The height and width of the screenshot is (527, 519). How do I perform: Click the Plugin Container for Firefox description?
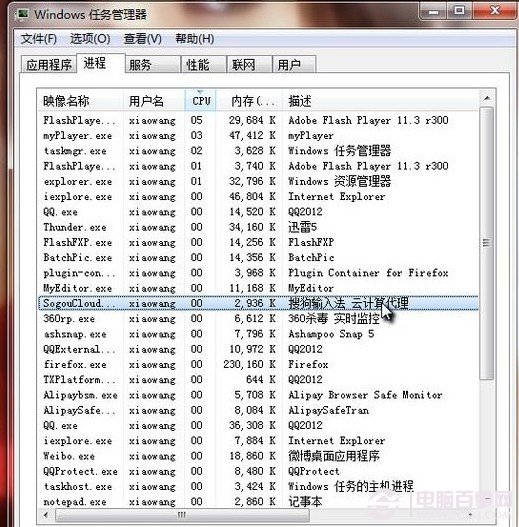coord(368,273)
